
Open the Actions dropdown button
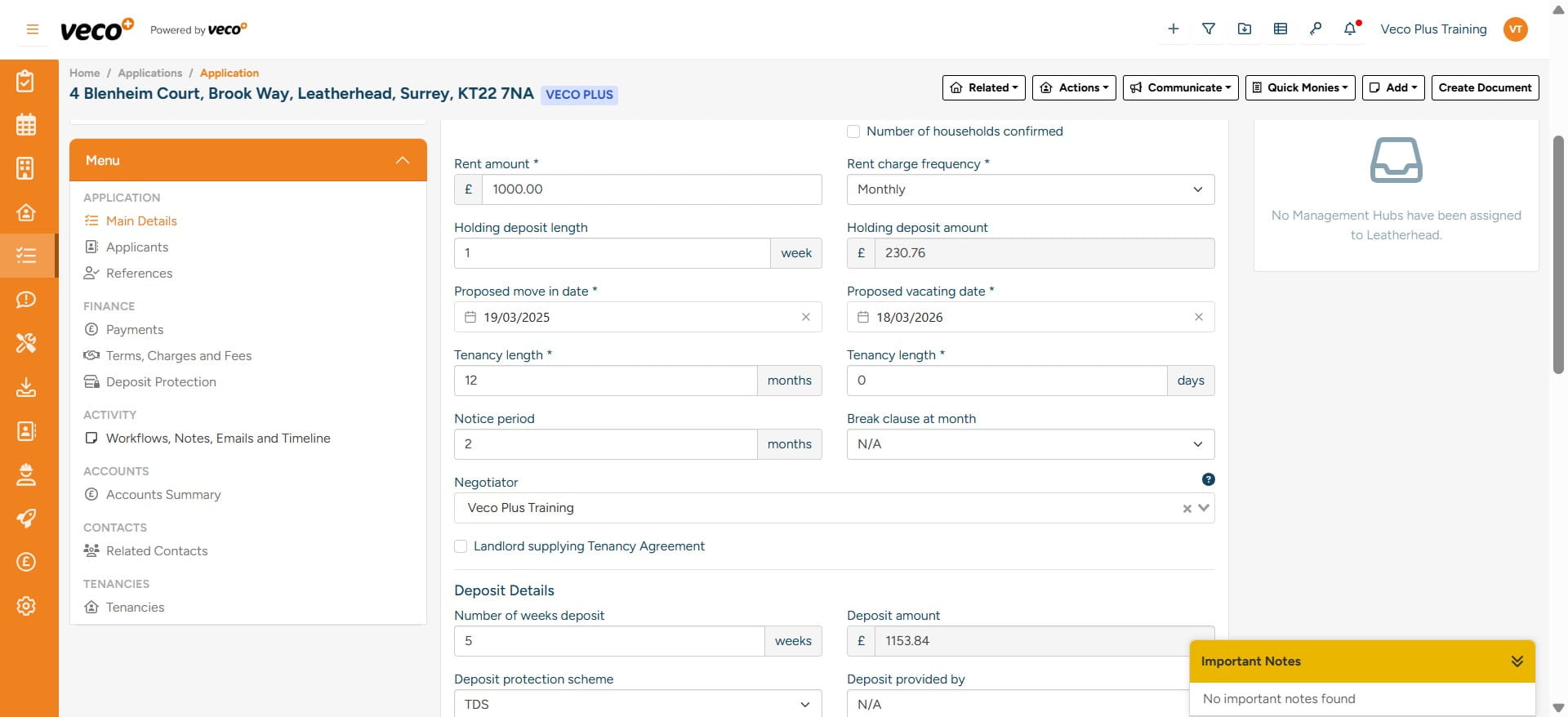click(x=1074, y=87)
